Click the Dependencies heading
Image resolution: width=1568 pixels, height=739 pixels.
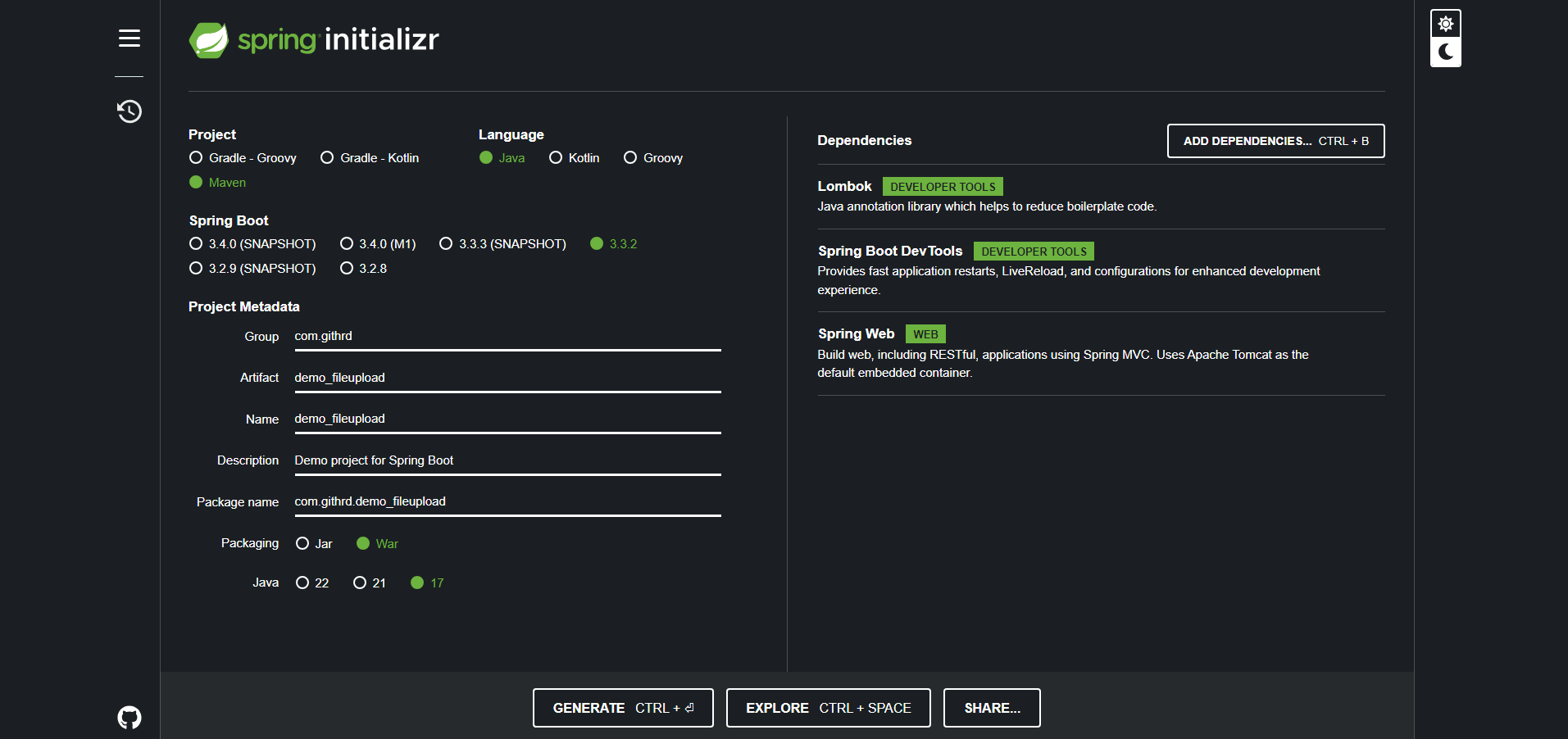(864, 140)
